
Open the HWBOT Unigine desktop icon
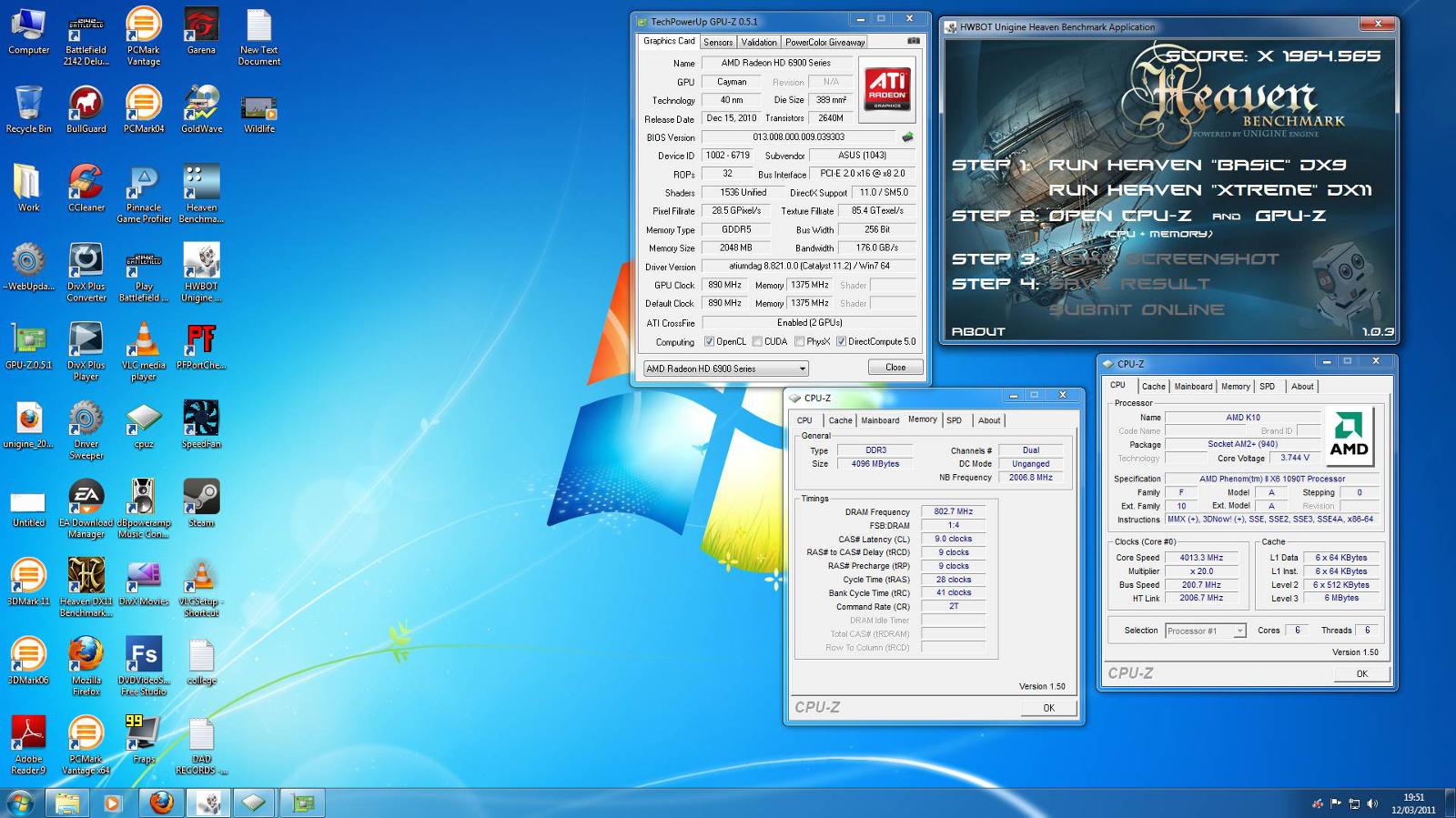[201, 273]
